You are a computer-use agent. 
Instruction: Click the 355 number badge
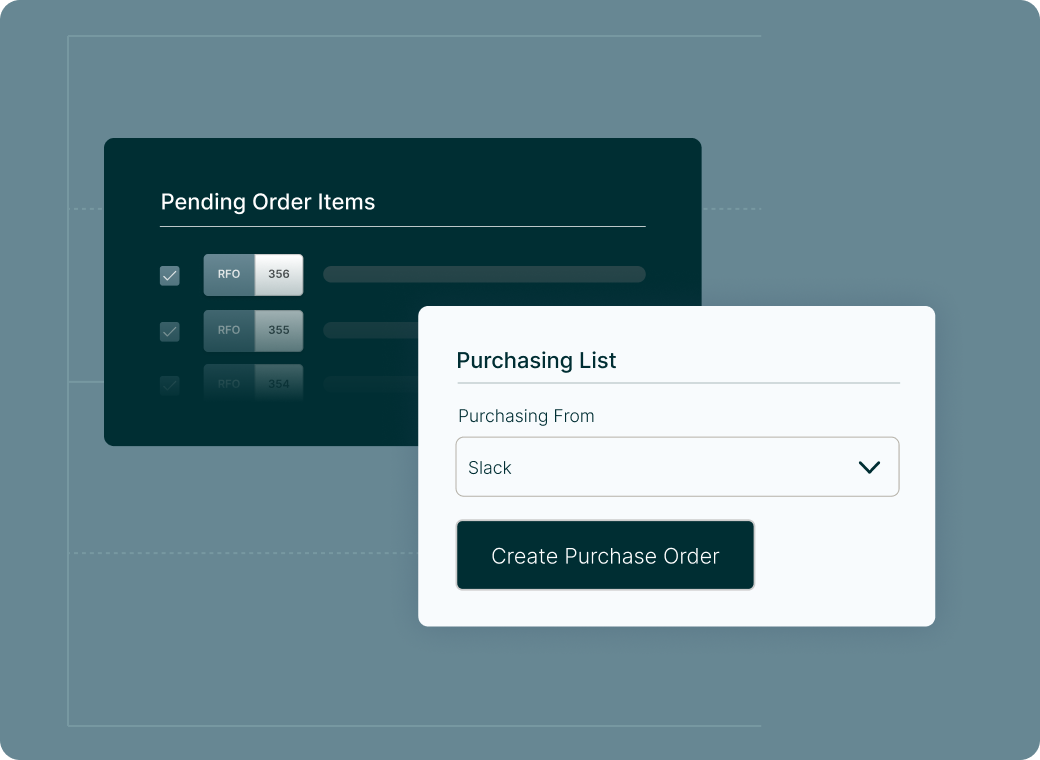pos(279,330)
